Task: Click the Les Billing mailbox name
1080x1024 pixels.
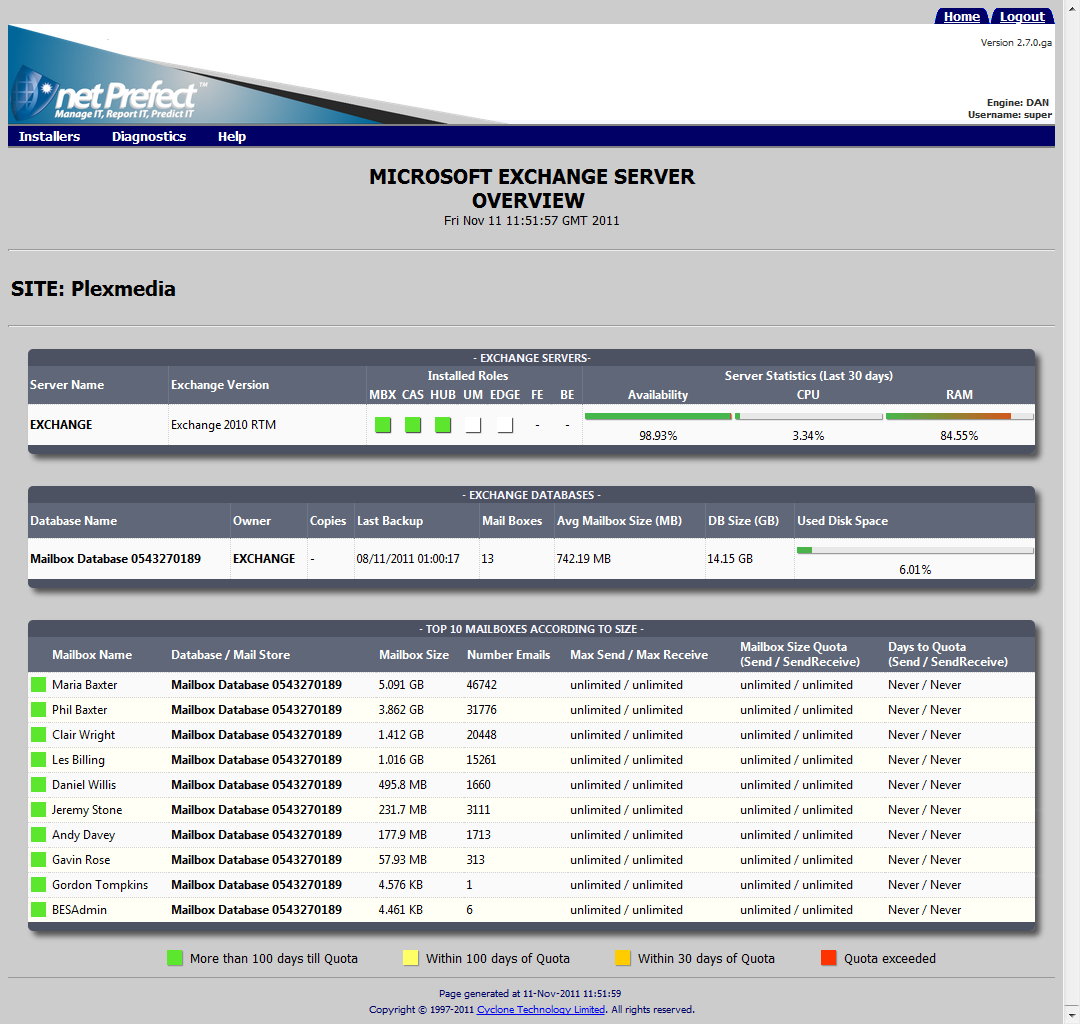Action: tap(78, 760)
